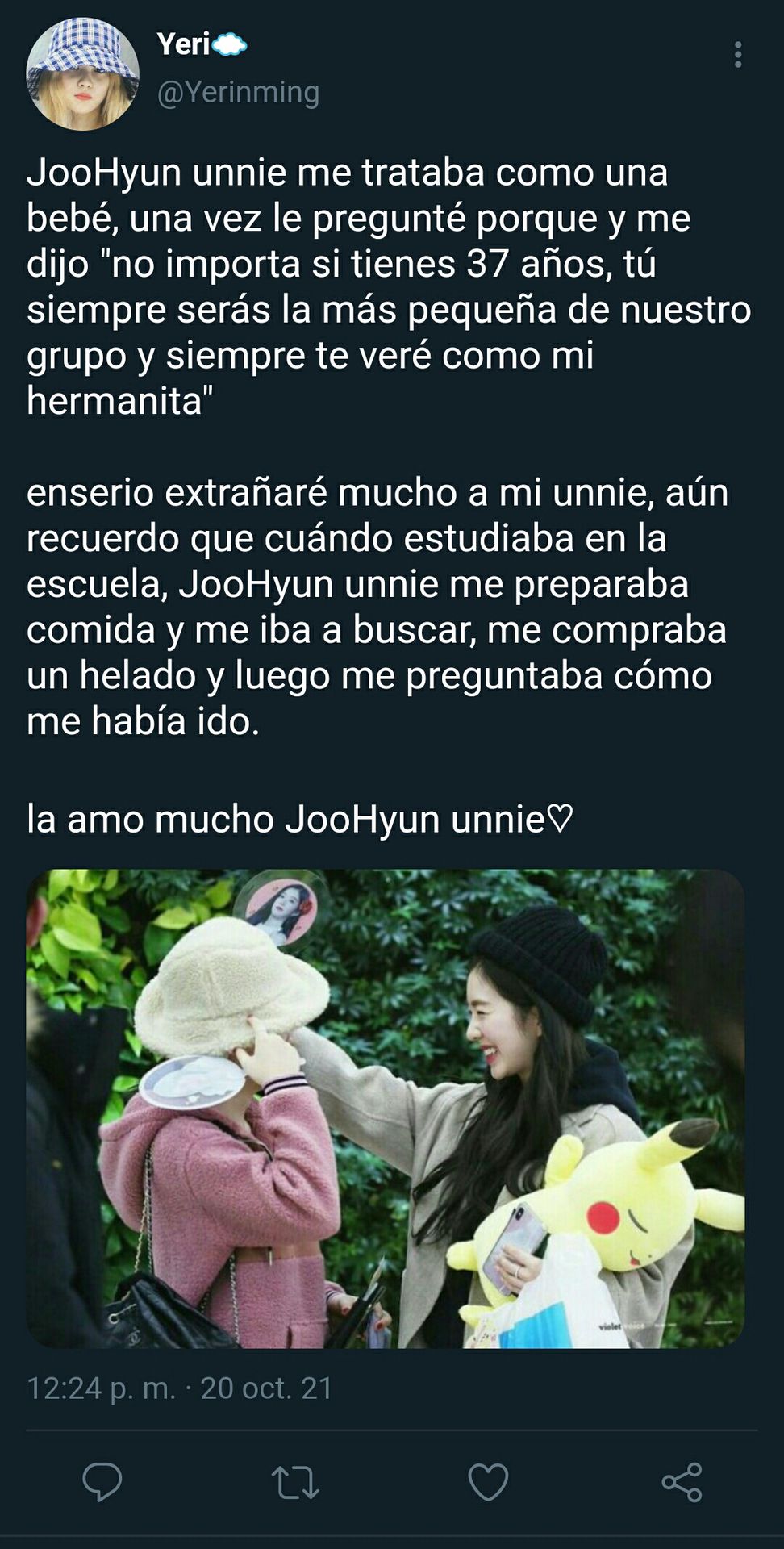Open the @Yerinming handle link
The image size is (784, 1549).
[238, 92]
